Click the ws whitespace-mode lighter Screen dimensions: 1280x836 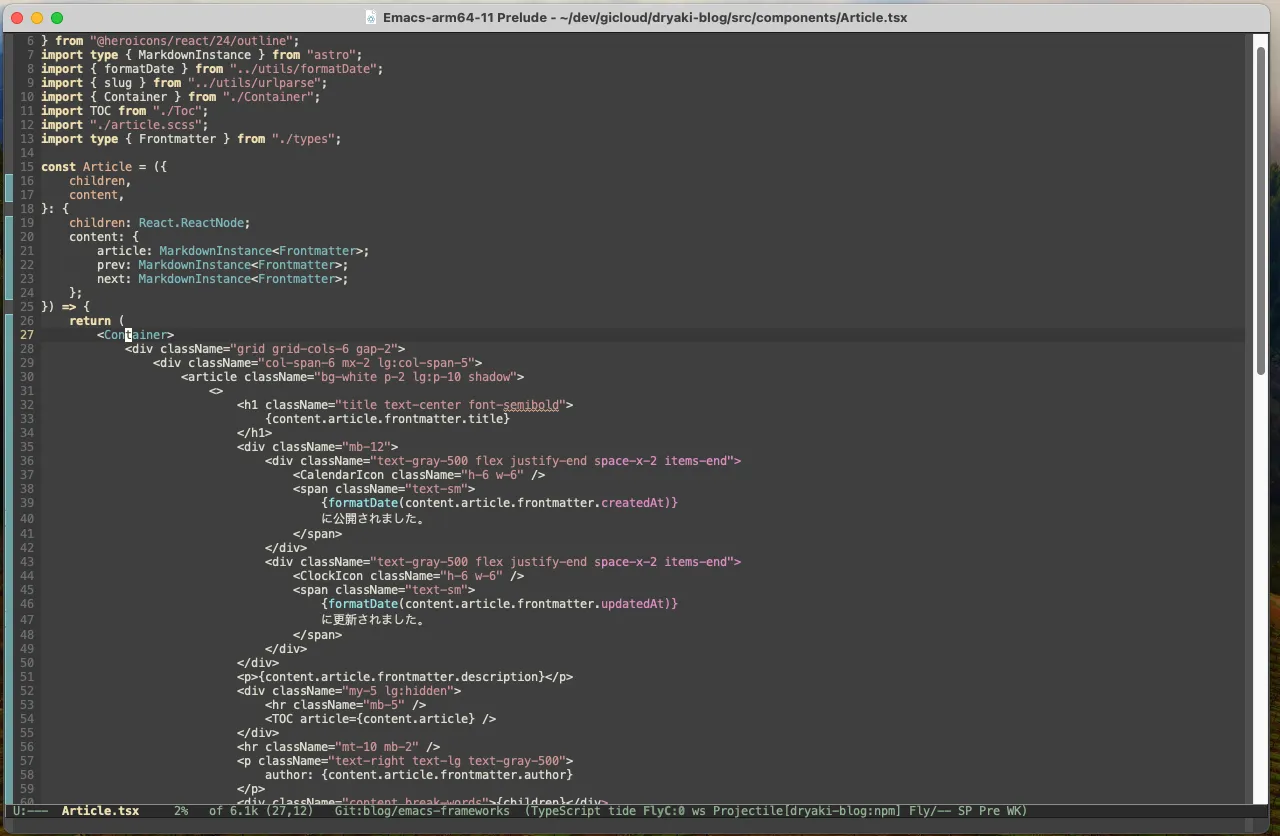tap(697, 811)
